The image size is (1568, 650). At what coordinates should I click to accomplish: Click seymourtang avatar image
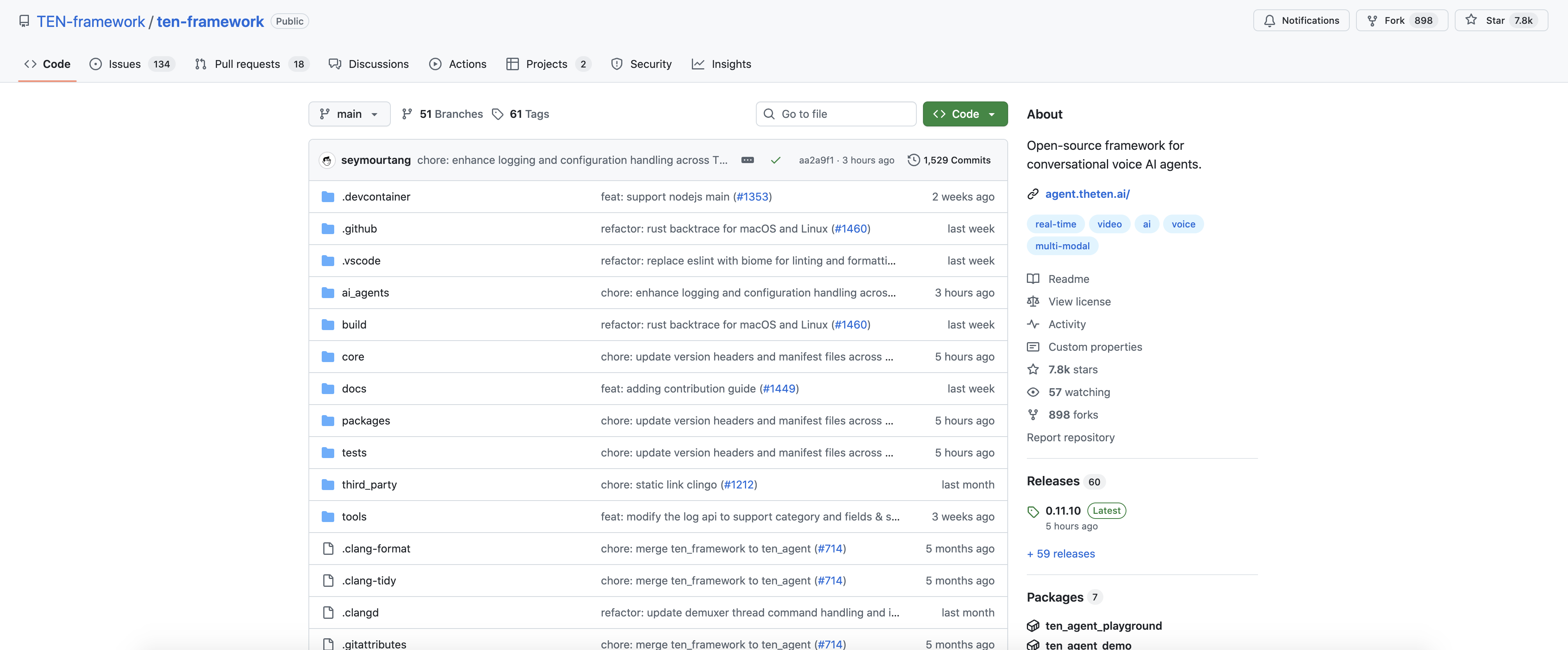tap(327, 160)
